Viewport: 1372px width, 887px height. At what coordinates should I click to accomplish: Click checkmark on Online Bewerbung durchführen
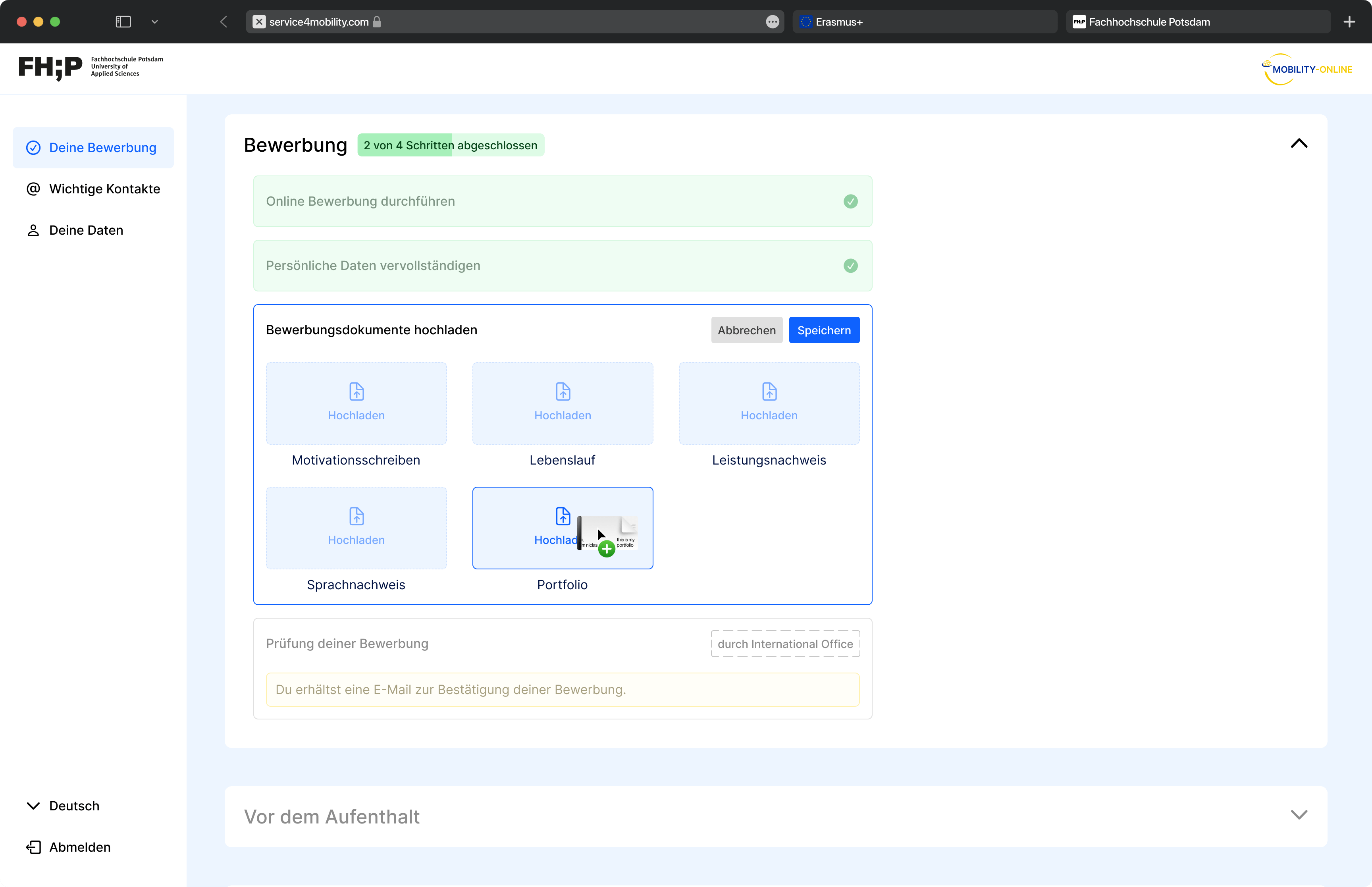coord(850,201)
